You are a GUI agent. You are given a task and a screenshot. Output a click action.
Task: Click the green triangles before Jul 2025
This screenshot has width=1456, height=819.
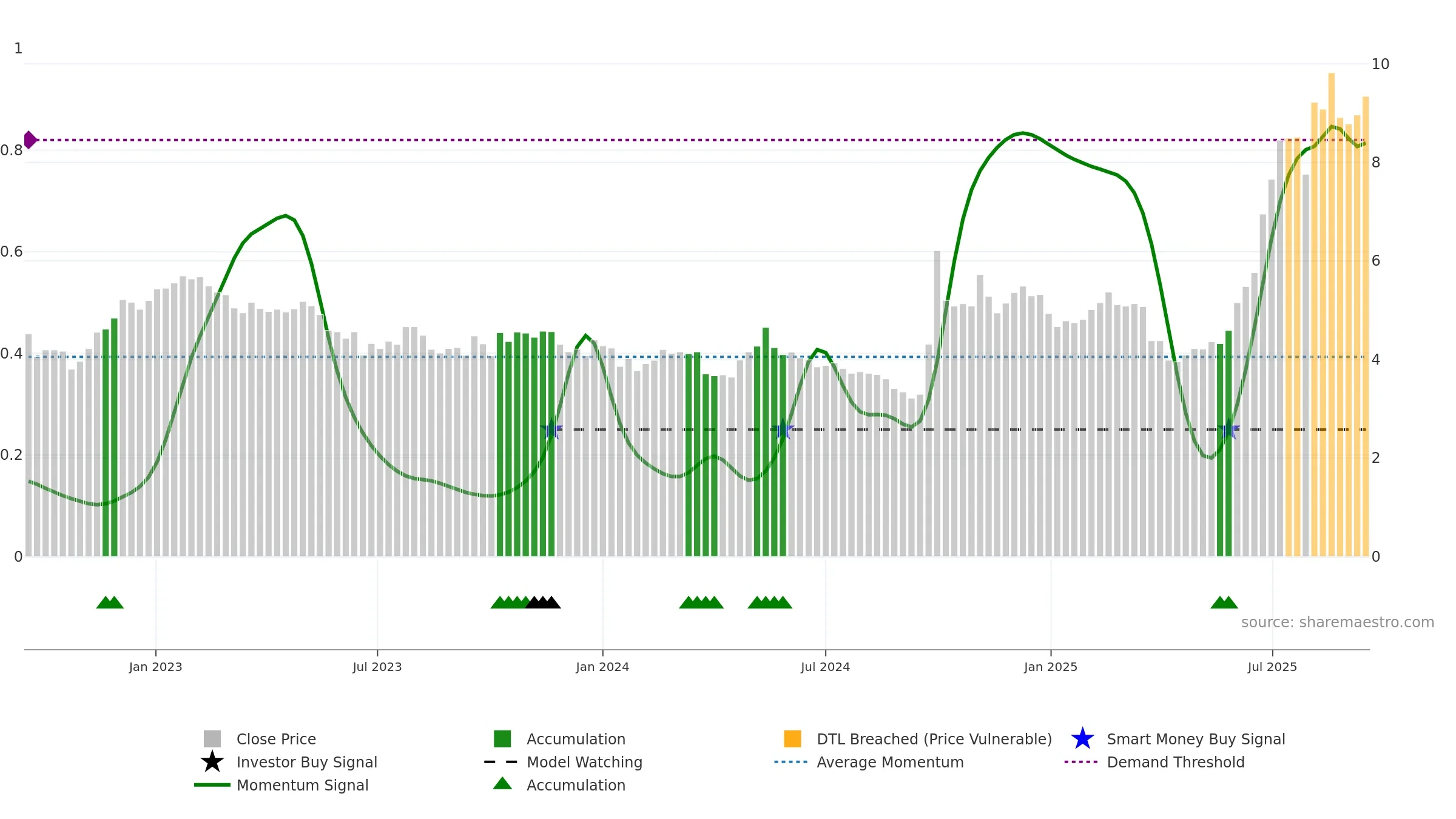click(1224, 602)
